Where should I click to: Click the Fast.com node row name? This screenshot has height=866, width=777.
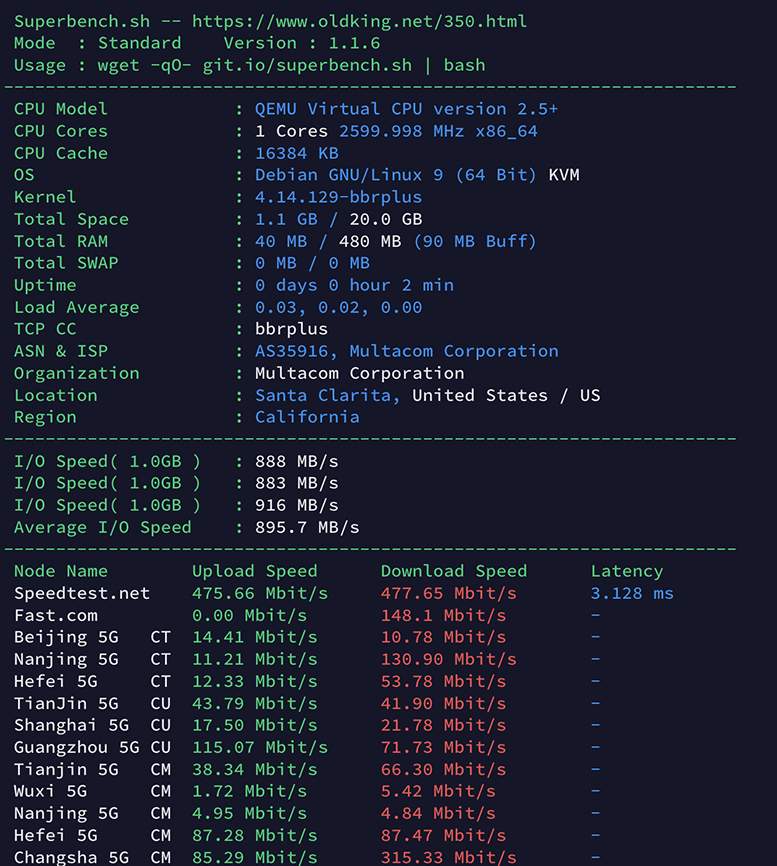click(56, 615)
